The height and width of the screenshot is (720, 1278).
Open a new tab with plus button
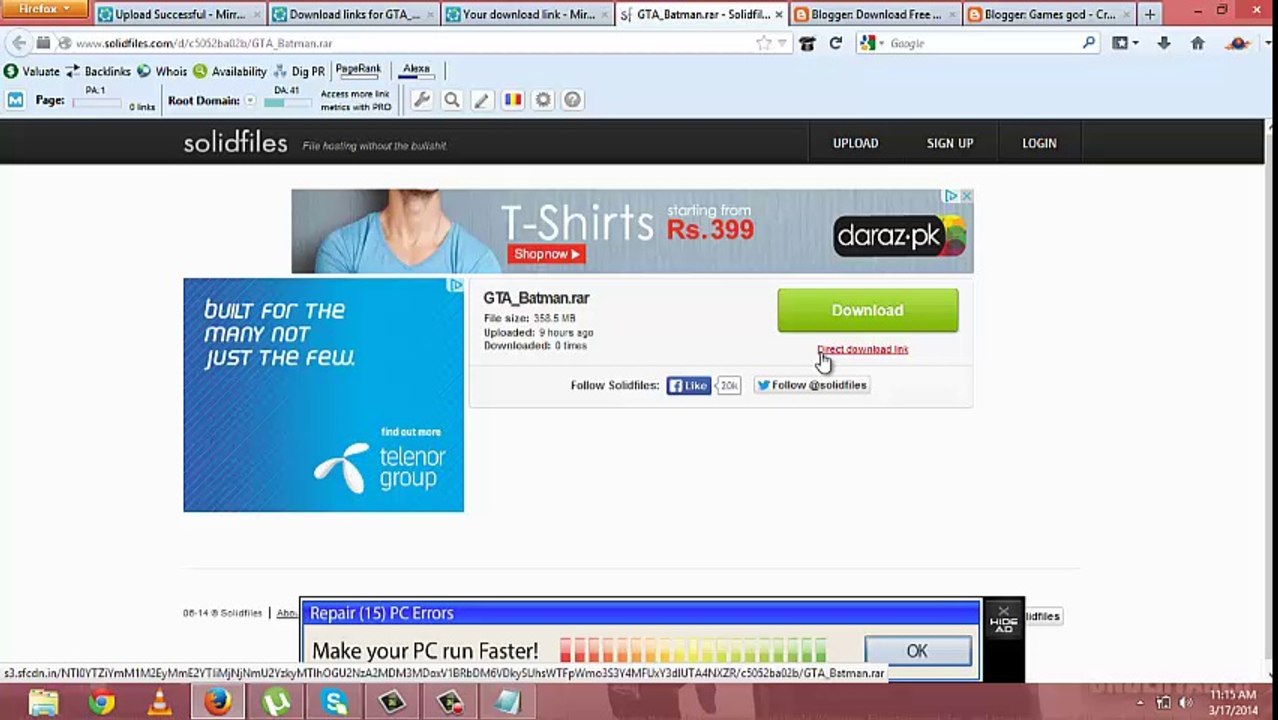1149,14
